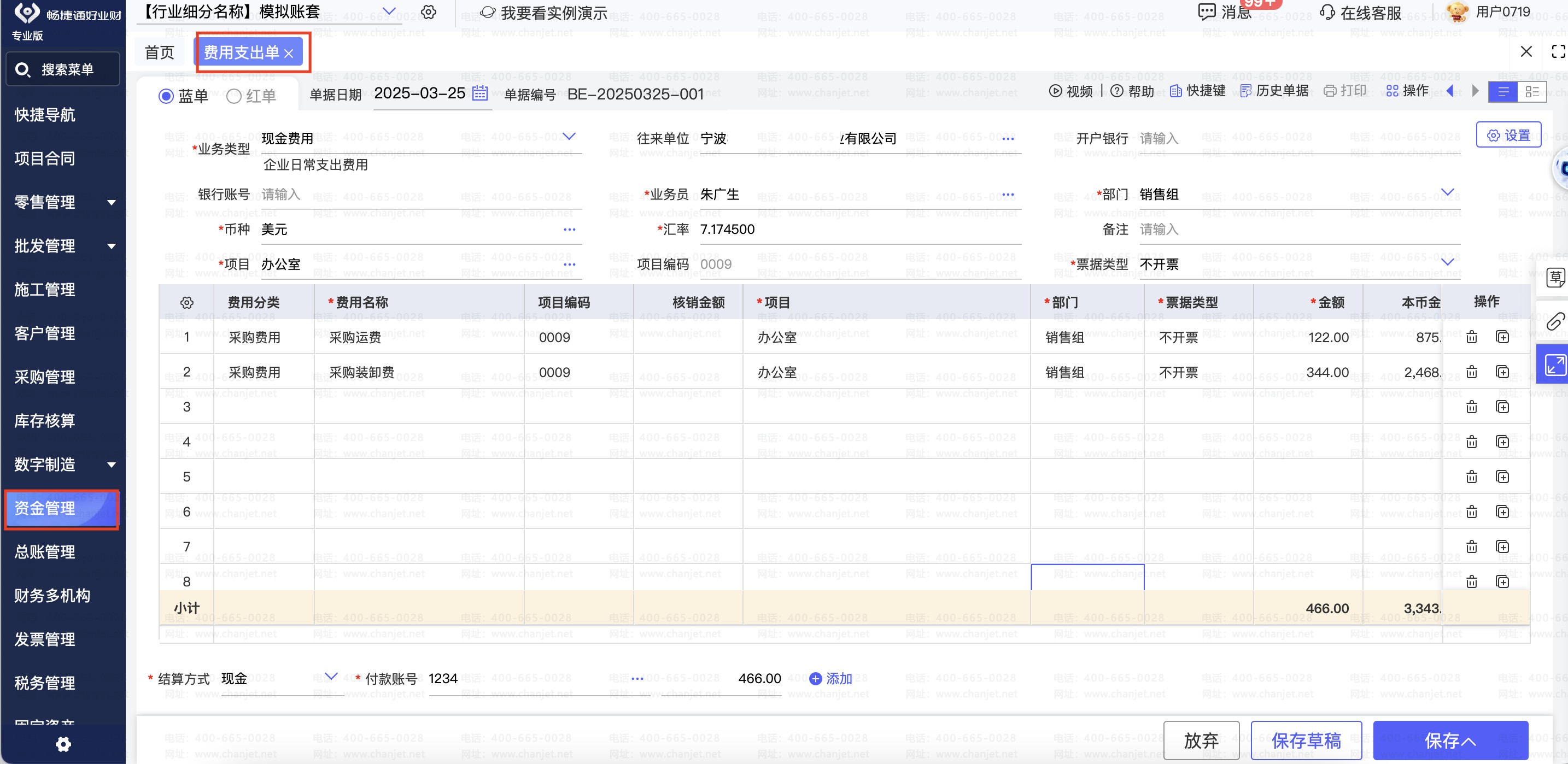Open the 单据日期 calendar picker icon
1568x764 pixels.
click(x=479, y=93)
